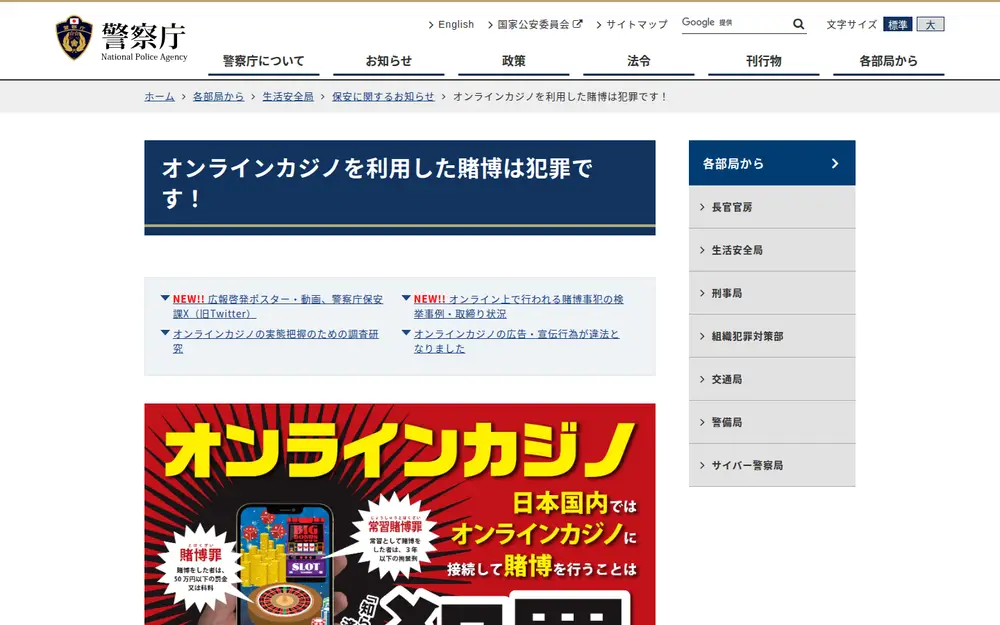The height and width of the screenshot is (625, 1000).
Task: Open オンラインカジノの広告・宣伝行為が違法 link
Action: click(x=517, y=341)
